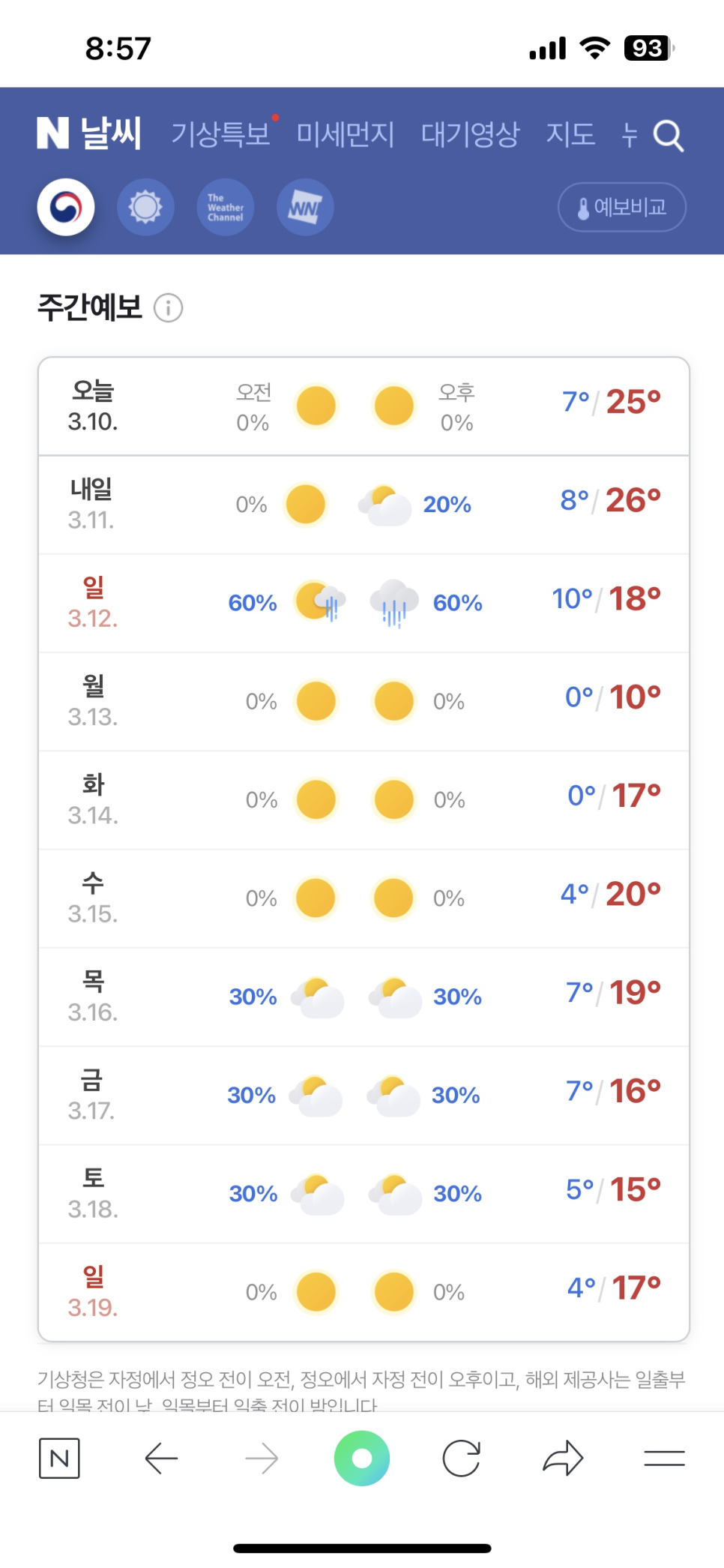724x1568 pixels.
Task: Share the page via share arrow
Action: point(563,1459)
